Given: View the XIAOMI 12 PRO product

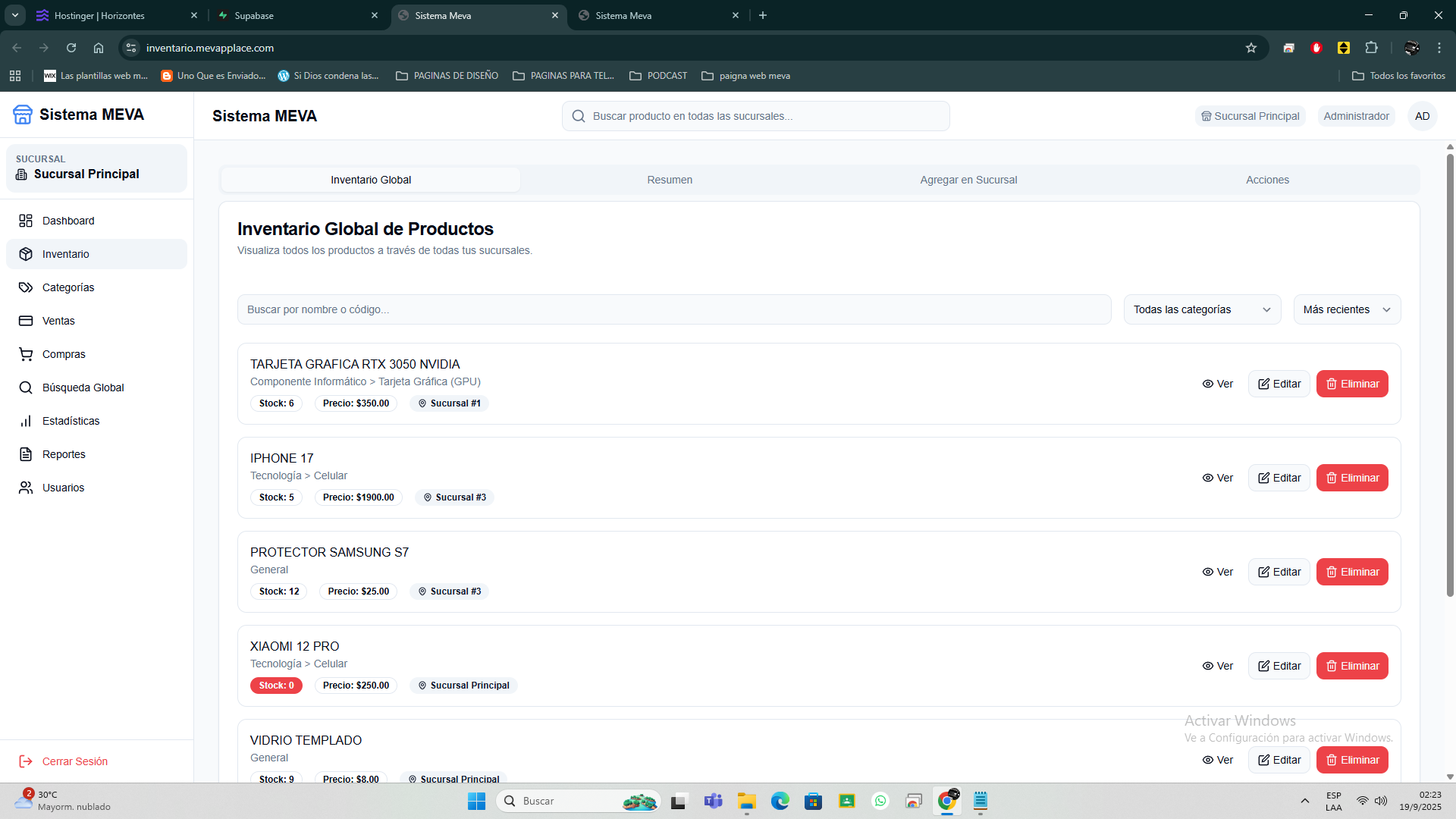Looking at the screenshot, I should pos(1218,666).
